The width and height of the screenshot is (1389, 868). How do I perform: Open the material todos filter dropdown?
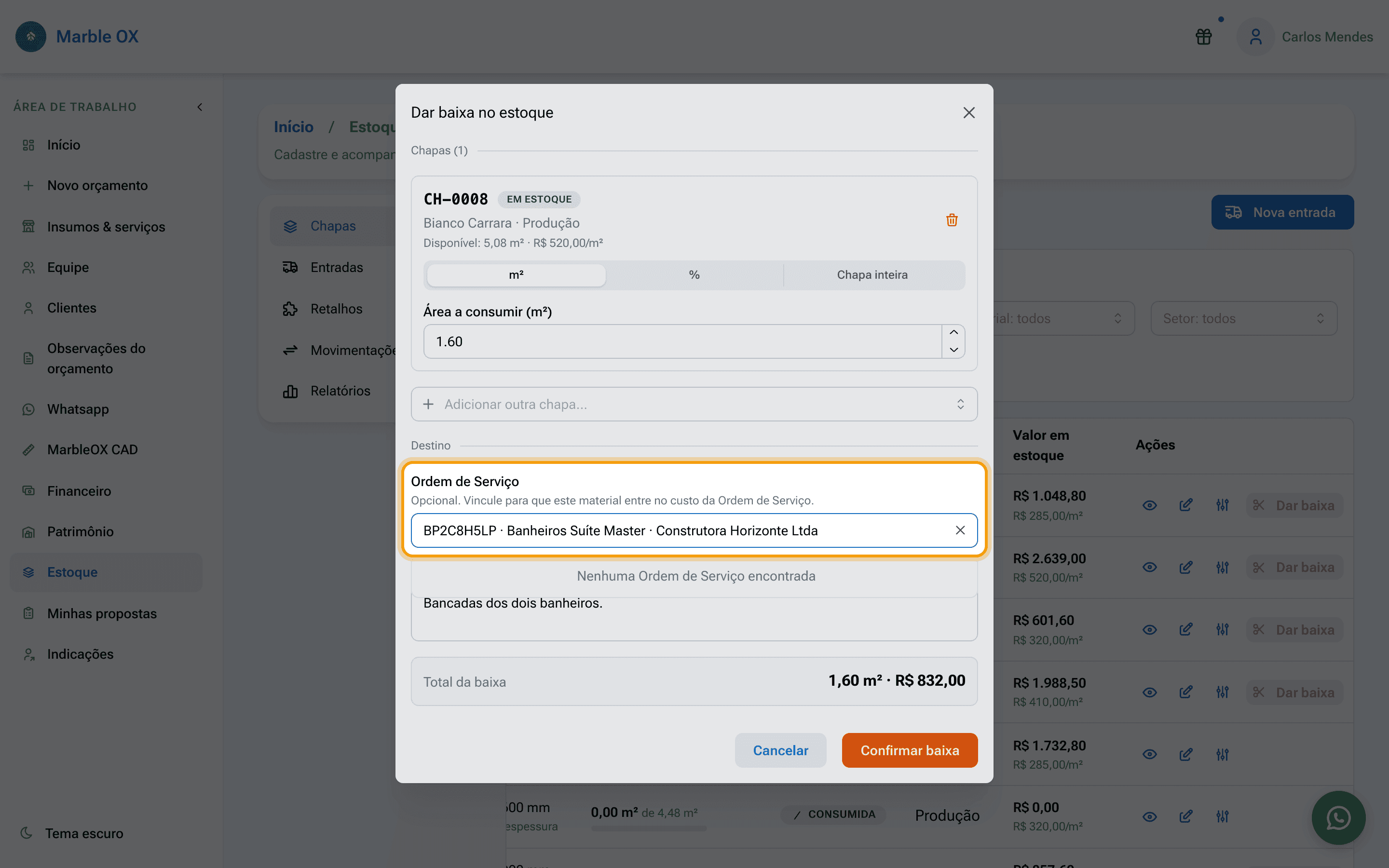[x=1063, y=319]
